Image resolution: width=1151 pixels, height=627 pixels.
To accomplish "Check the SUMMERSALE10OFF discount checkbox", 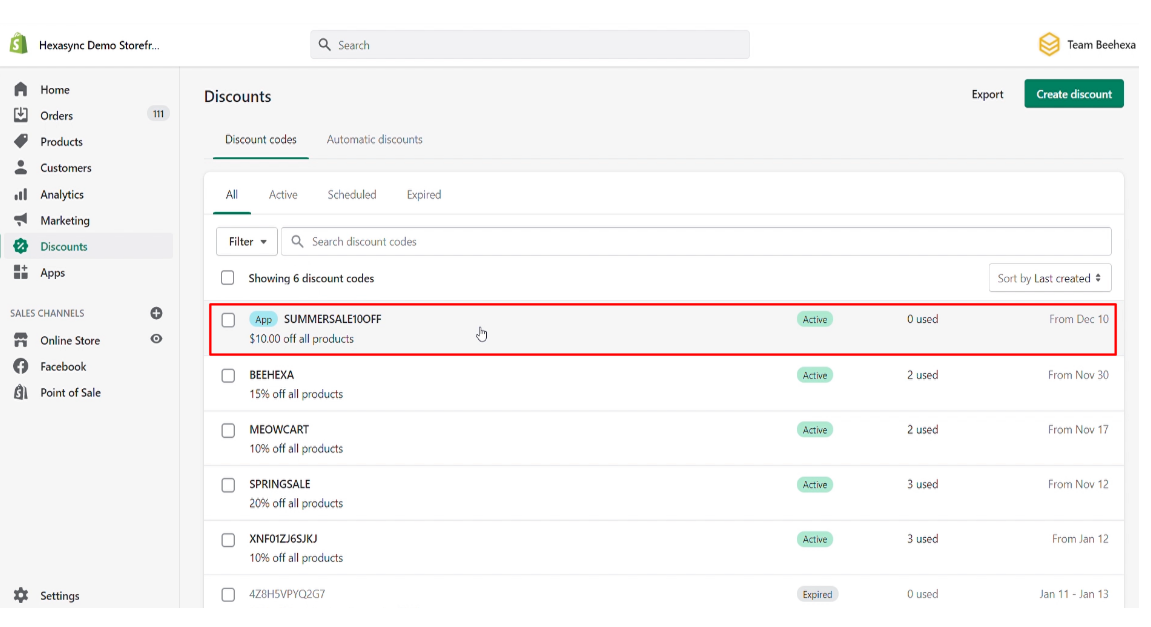I will [228, 320].
